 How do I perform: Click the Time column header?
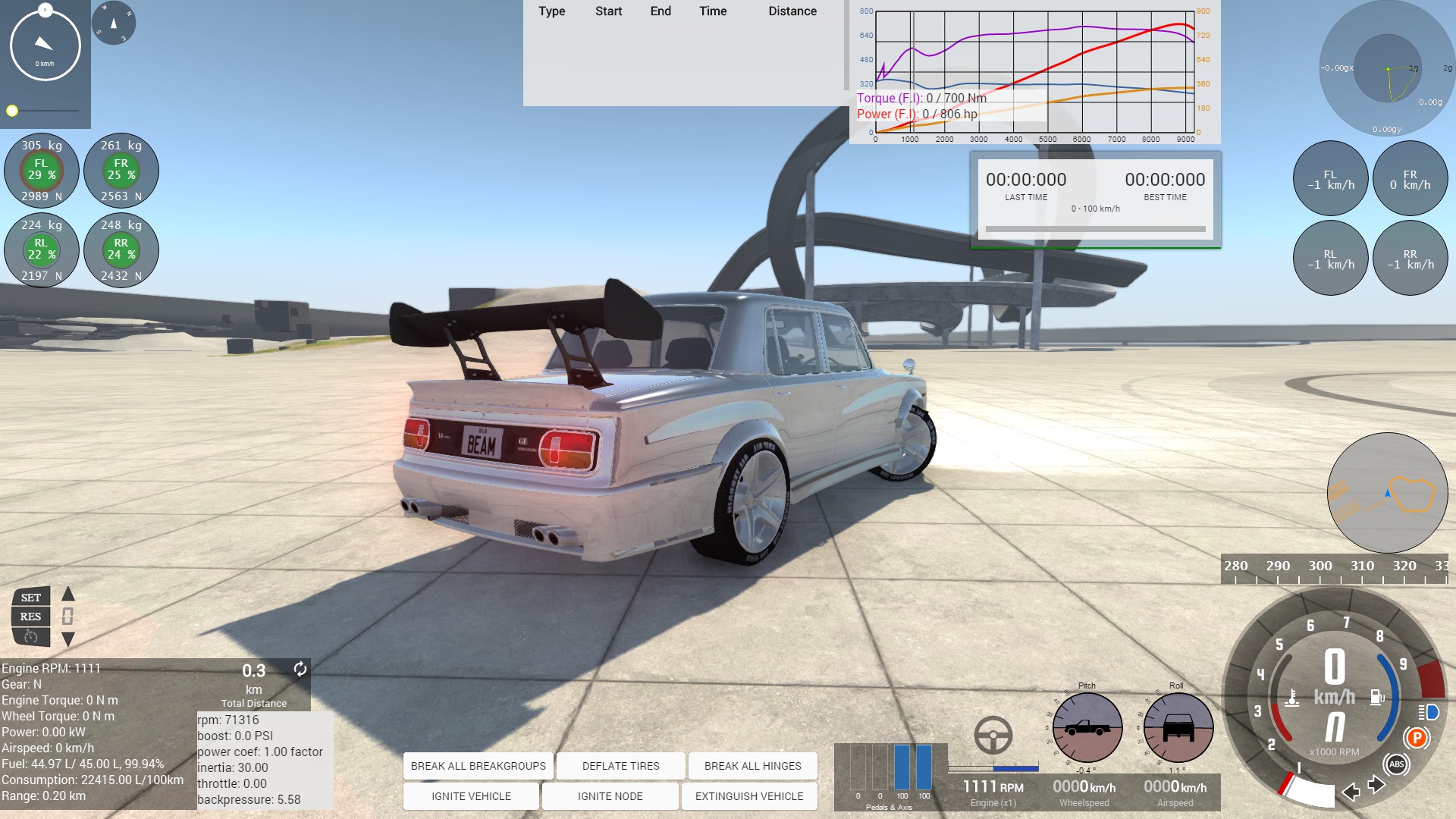pyautogui.click(x=713, y=11)
